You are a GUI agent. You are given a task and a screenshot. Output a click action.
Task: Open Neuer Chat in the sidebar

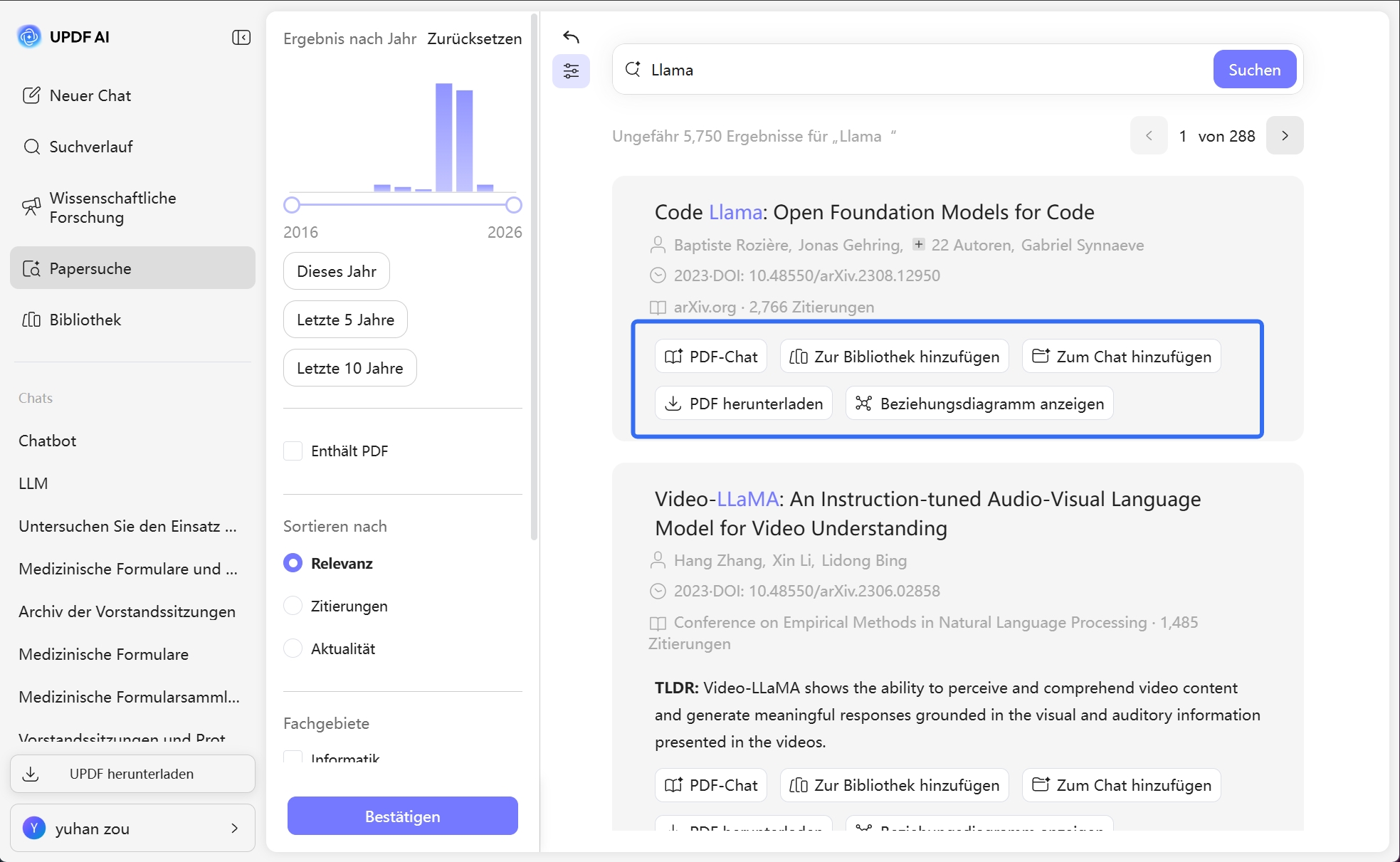click(x=132, y=95)
